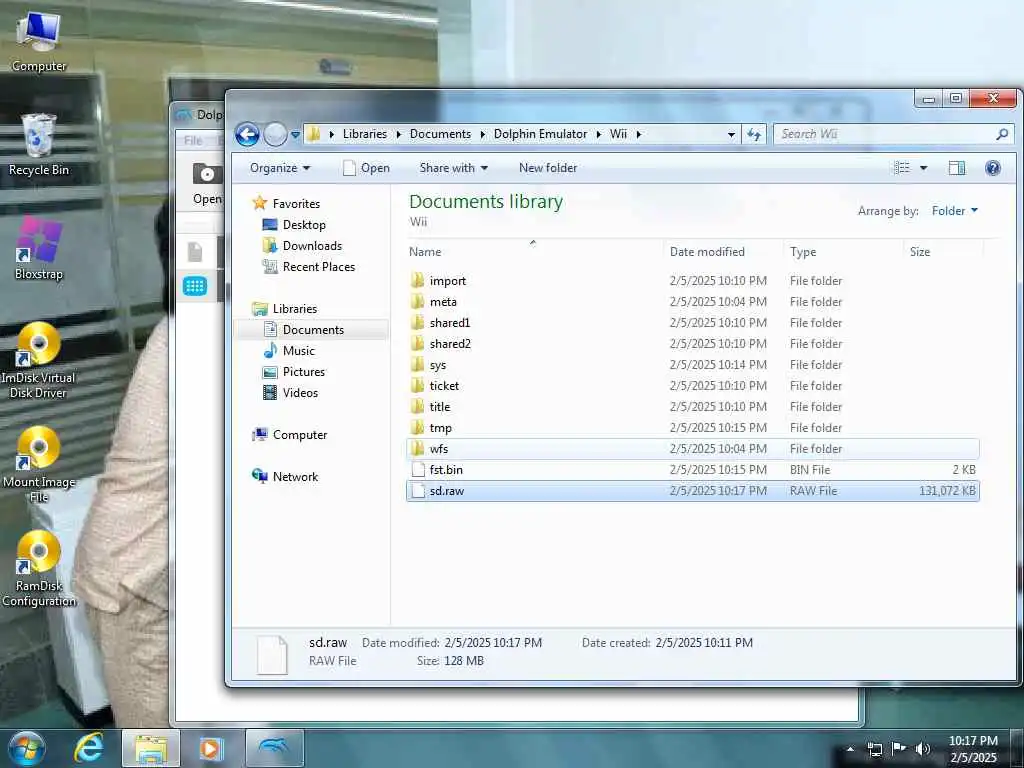1024x768 pixels.
Task: Open the Windows Start button
Action: [x=25, y=748]
